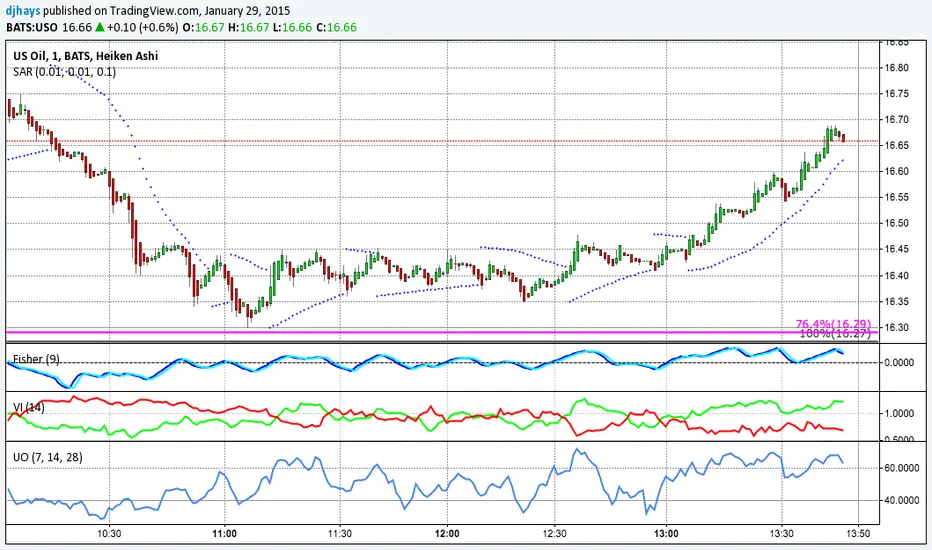Click the 10:30 time axis label
Image resolution: width=932 pixels, height=550 pixels.
[109, 533]
